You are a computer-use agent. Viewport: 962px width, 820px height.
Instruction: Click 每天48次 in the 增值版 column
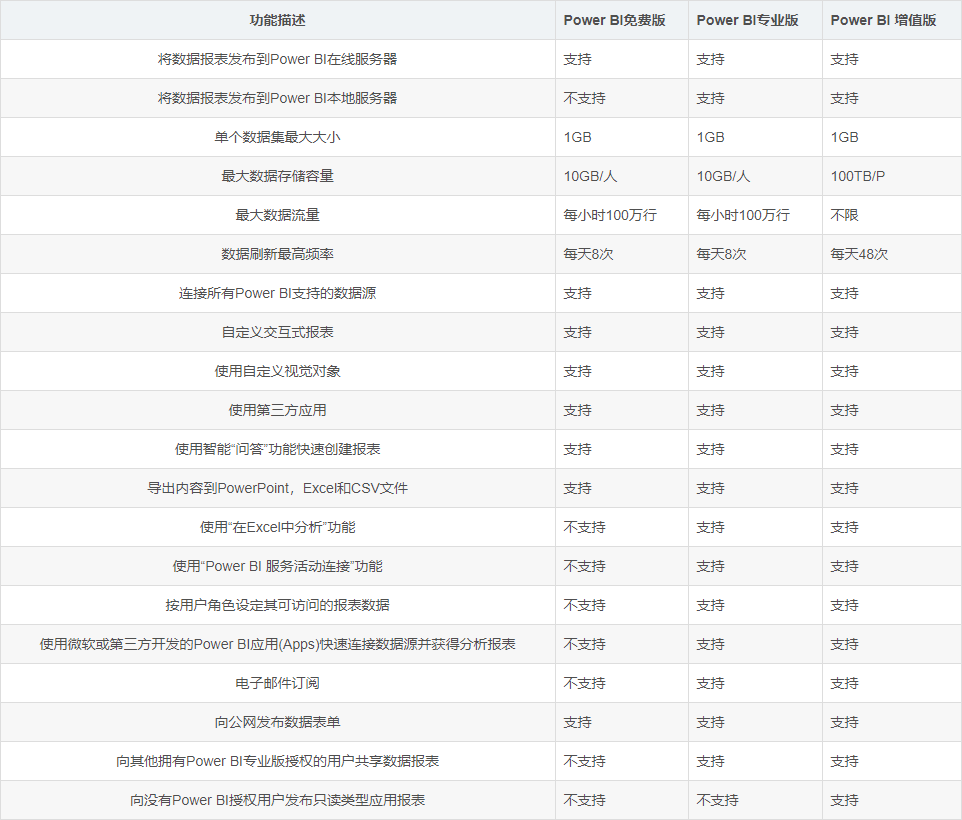[x=859, y=254]
